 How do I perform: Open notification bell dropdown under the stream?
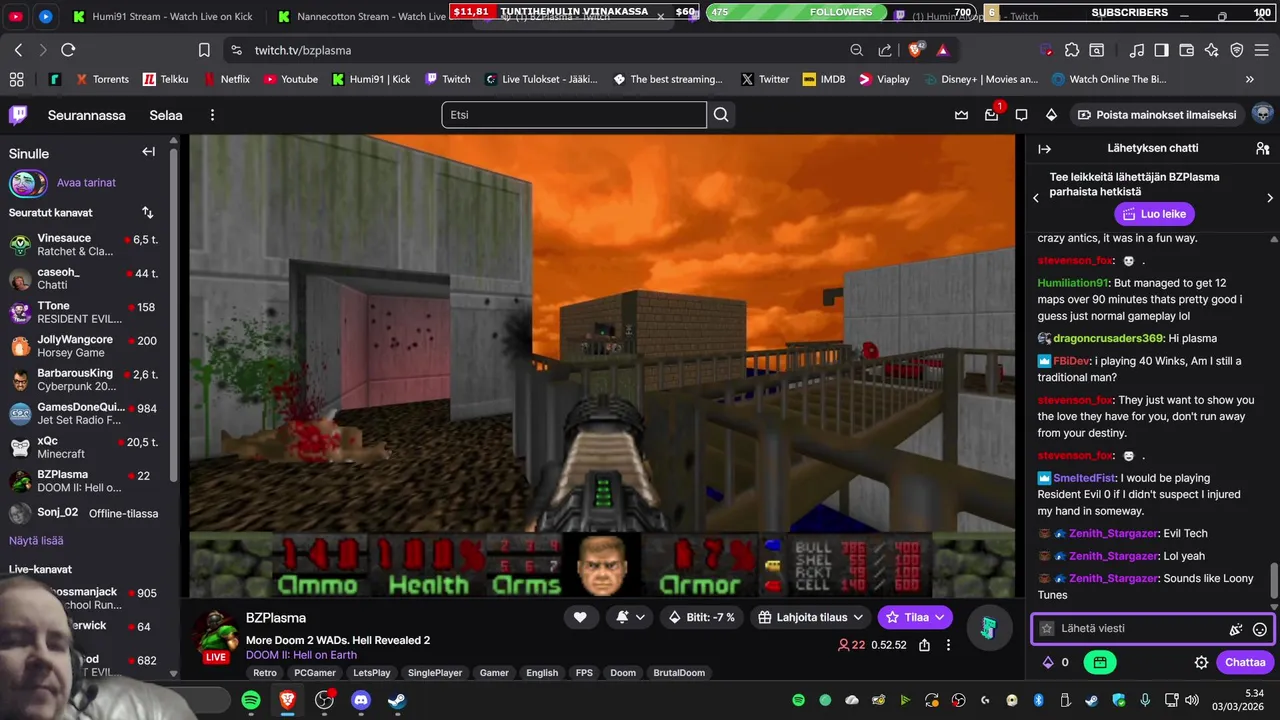point(630,618)
